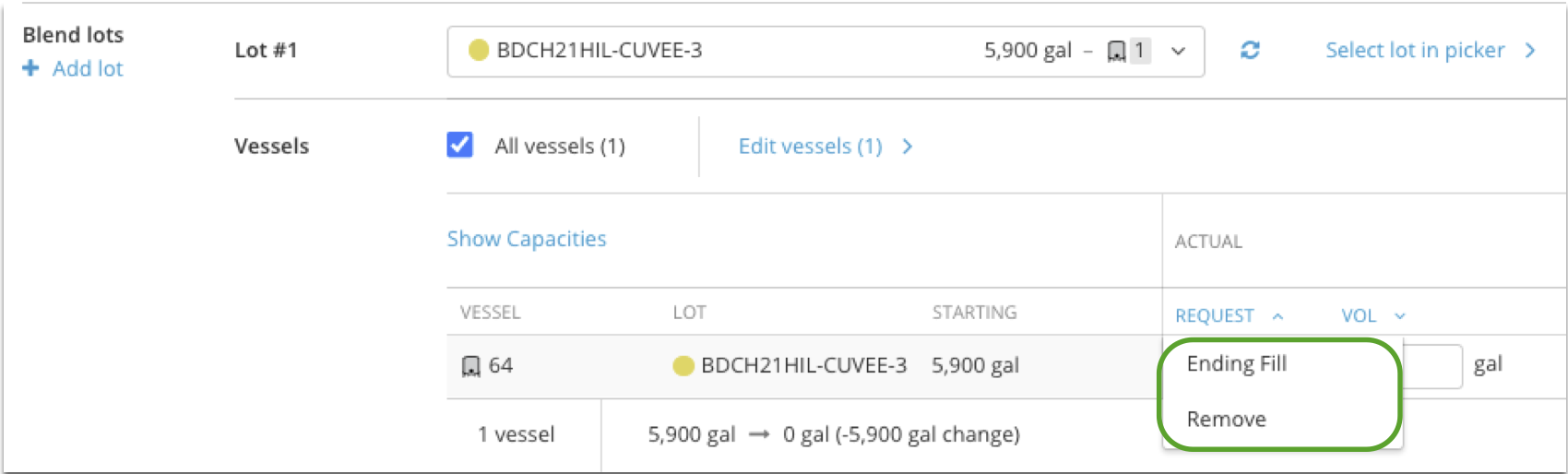
Task: Click the vessel icon beside 64
Action: [x=470, y=366]
